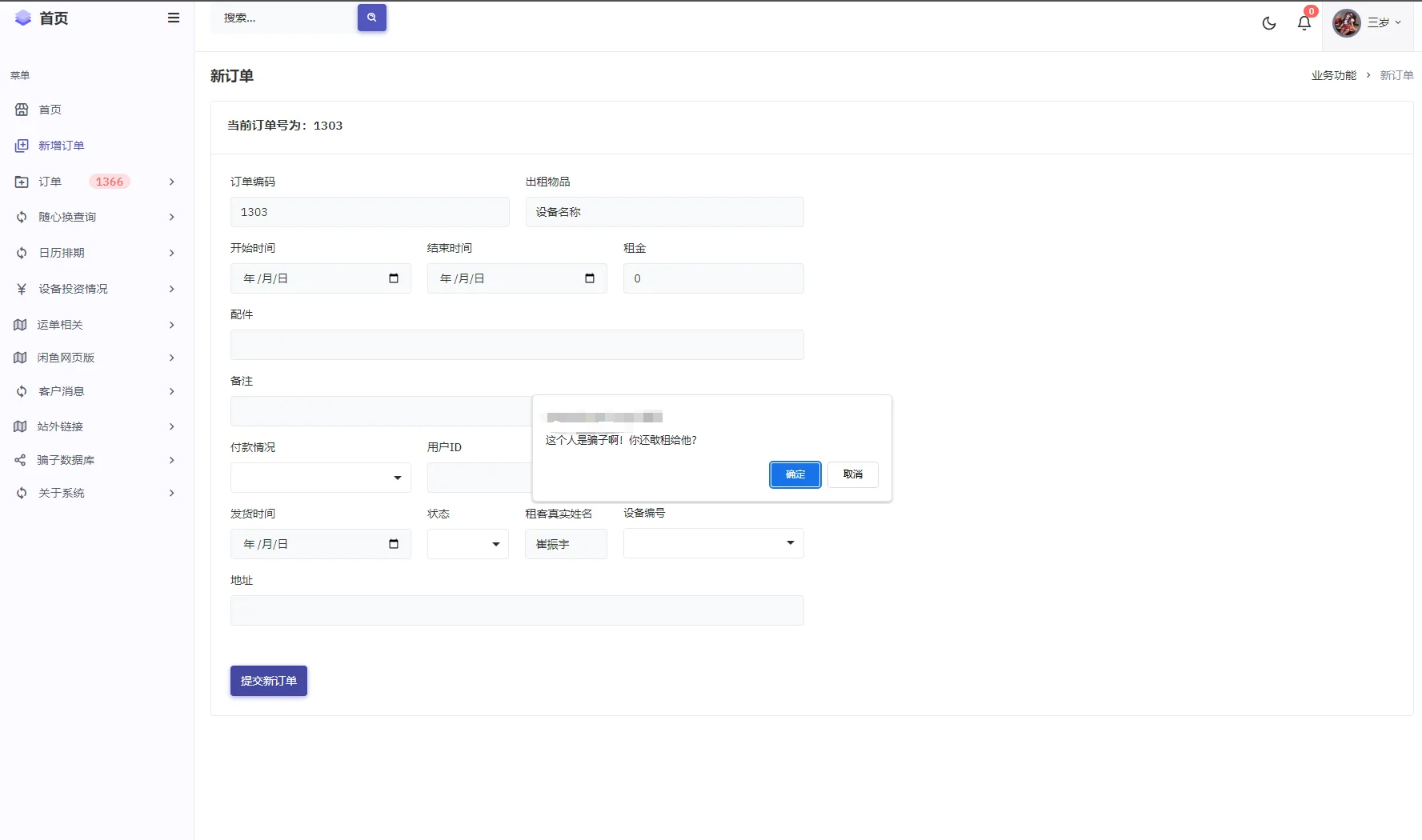
Task: Click the 发货时间 date input field
Action: [x=320, y=544]
